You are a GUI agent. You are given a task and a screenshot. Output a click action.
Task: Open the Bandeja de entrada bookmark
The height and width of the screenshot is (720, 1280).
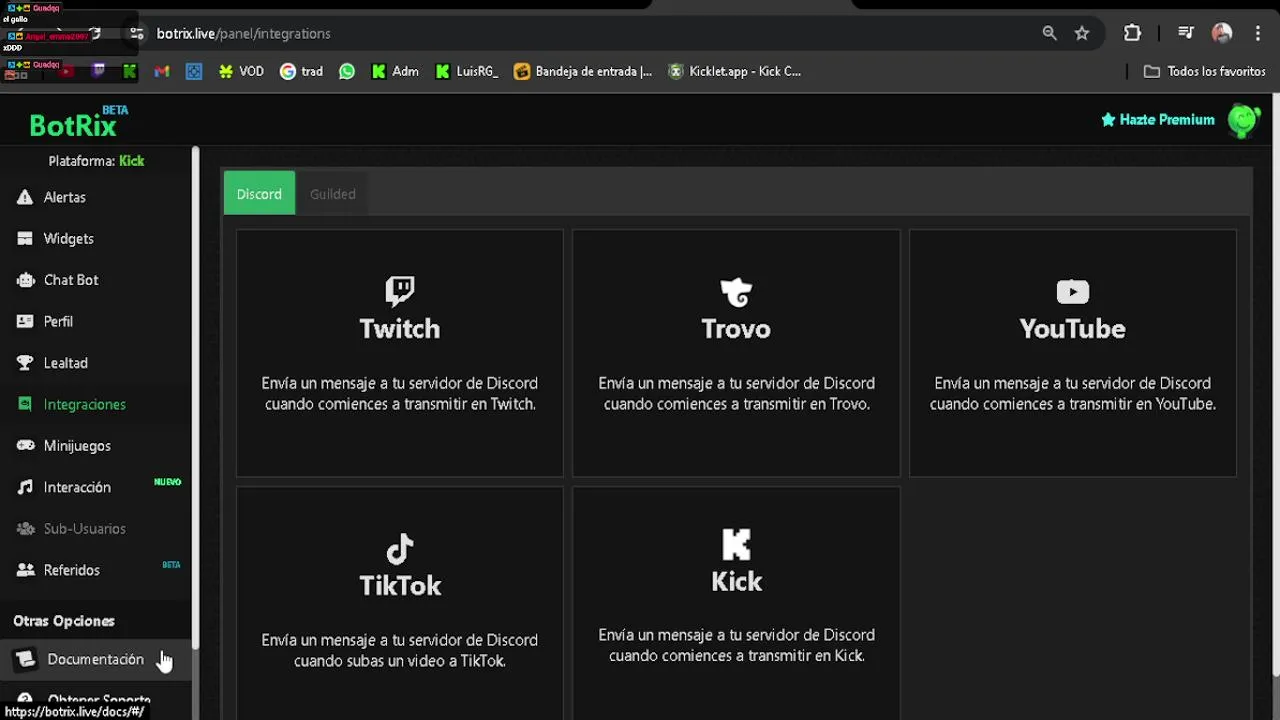coord(583,71)
